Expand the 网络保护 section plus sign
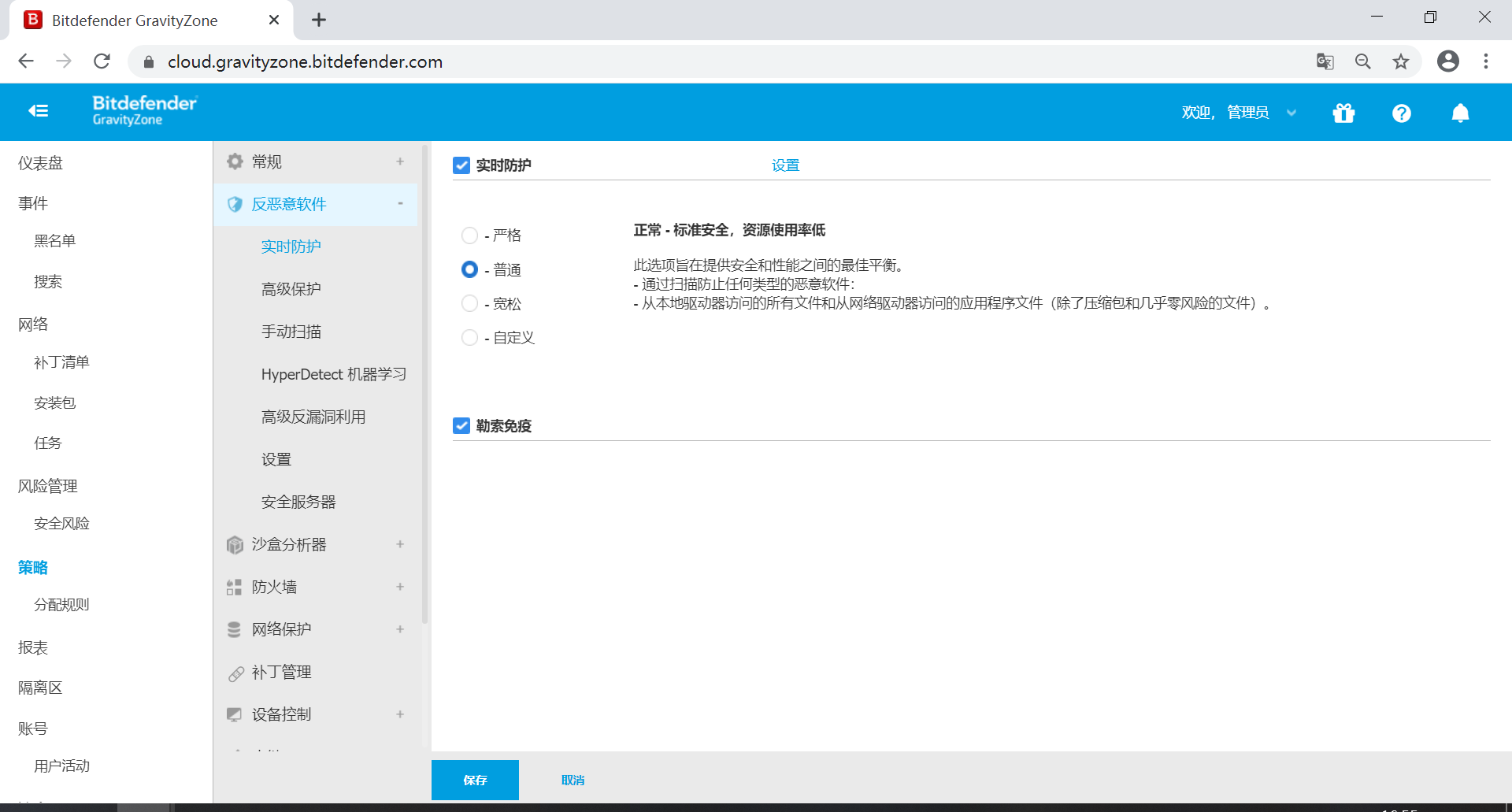The height and width of the screenshot is (812, 1512). click(400, 629)
